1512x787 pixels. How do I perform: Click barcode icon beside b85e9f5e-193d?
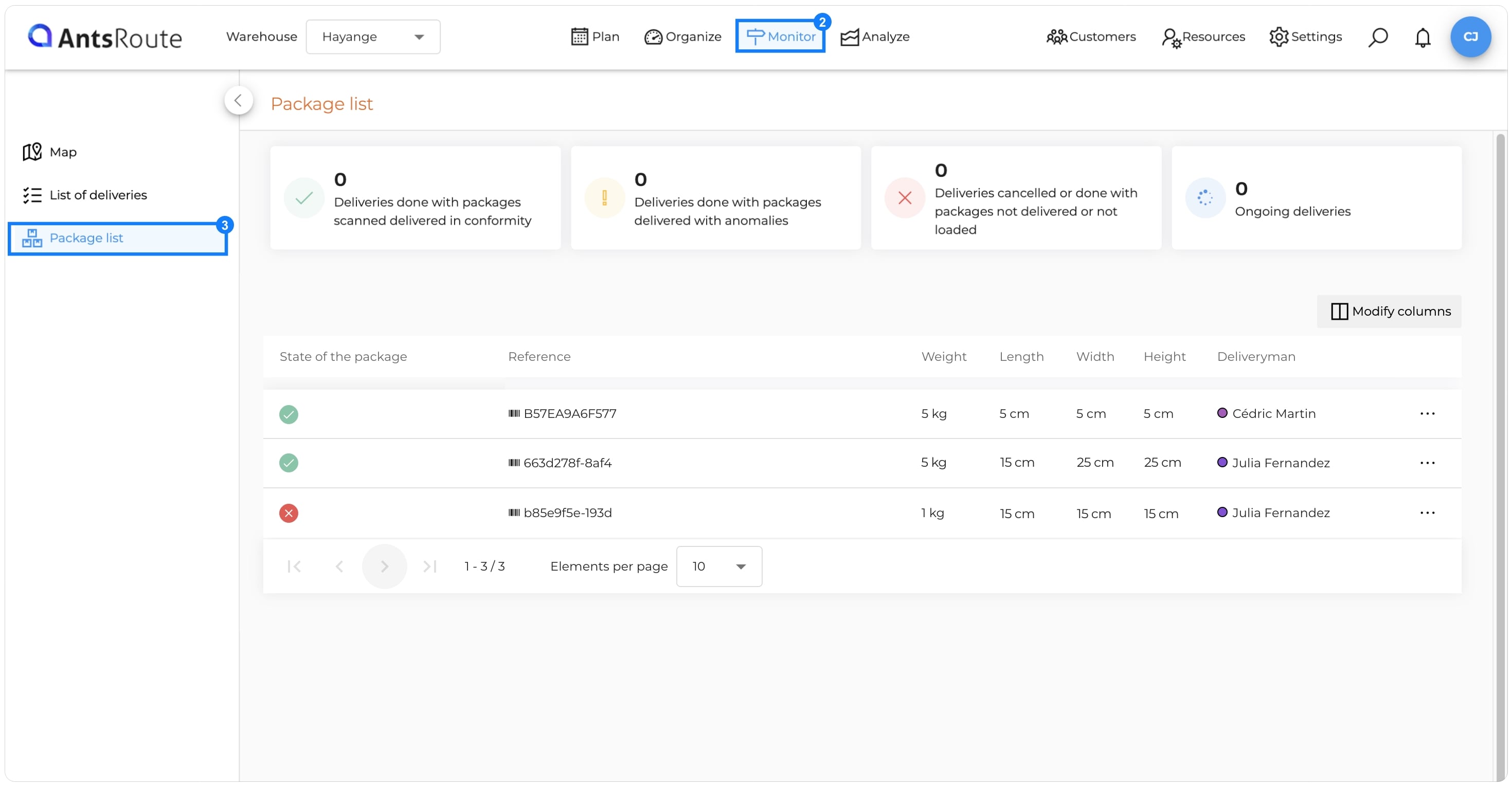514,513
